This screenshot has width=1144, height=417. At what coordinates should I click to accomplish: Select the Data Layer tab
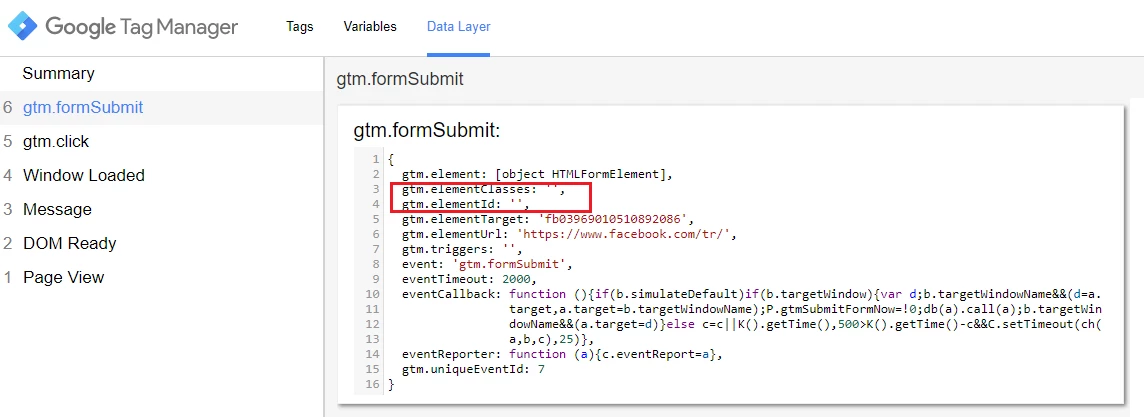tap(459, 27)
